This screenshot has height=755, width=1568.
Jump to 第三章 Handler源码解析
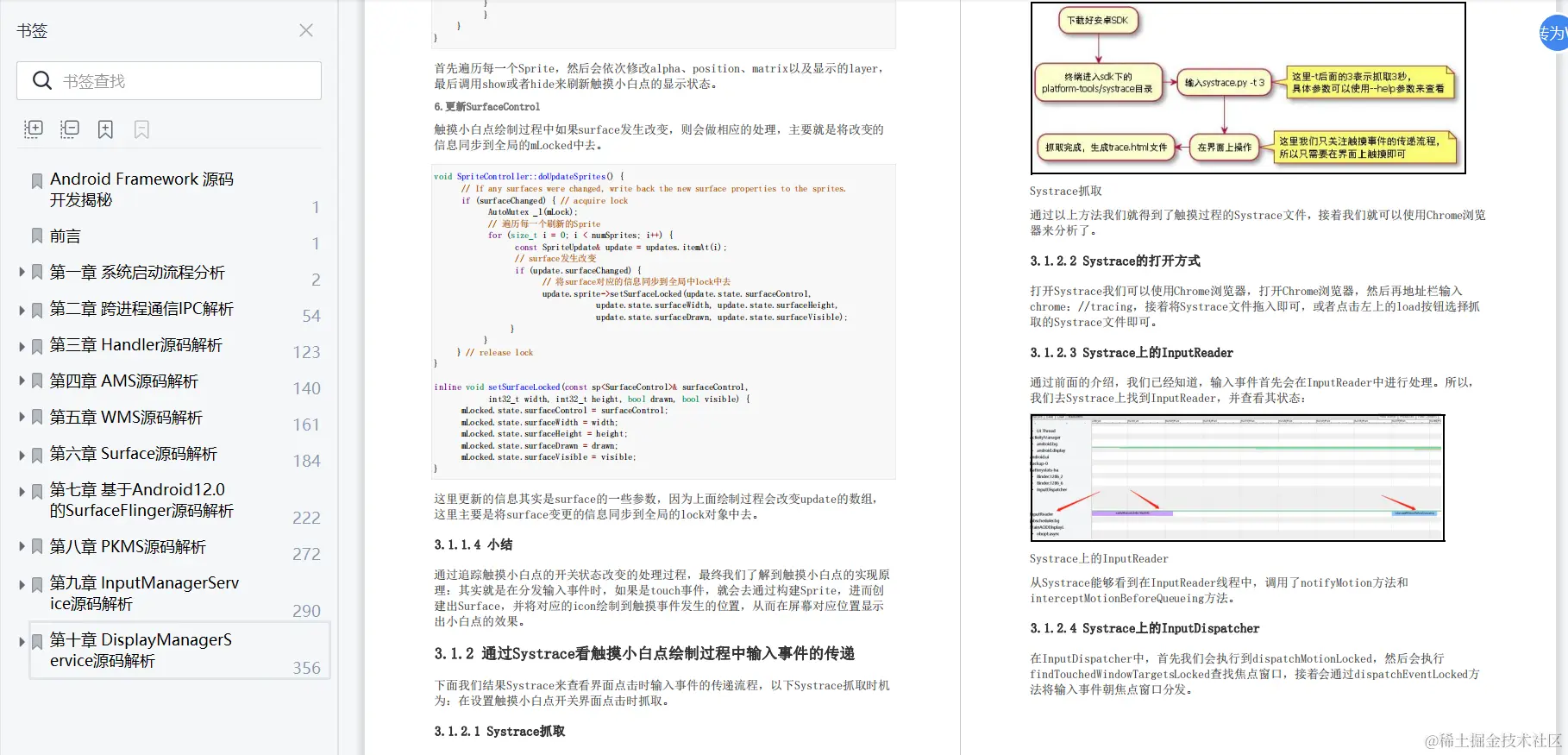click(135, 344)
